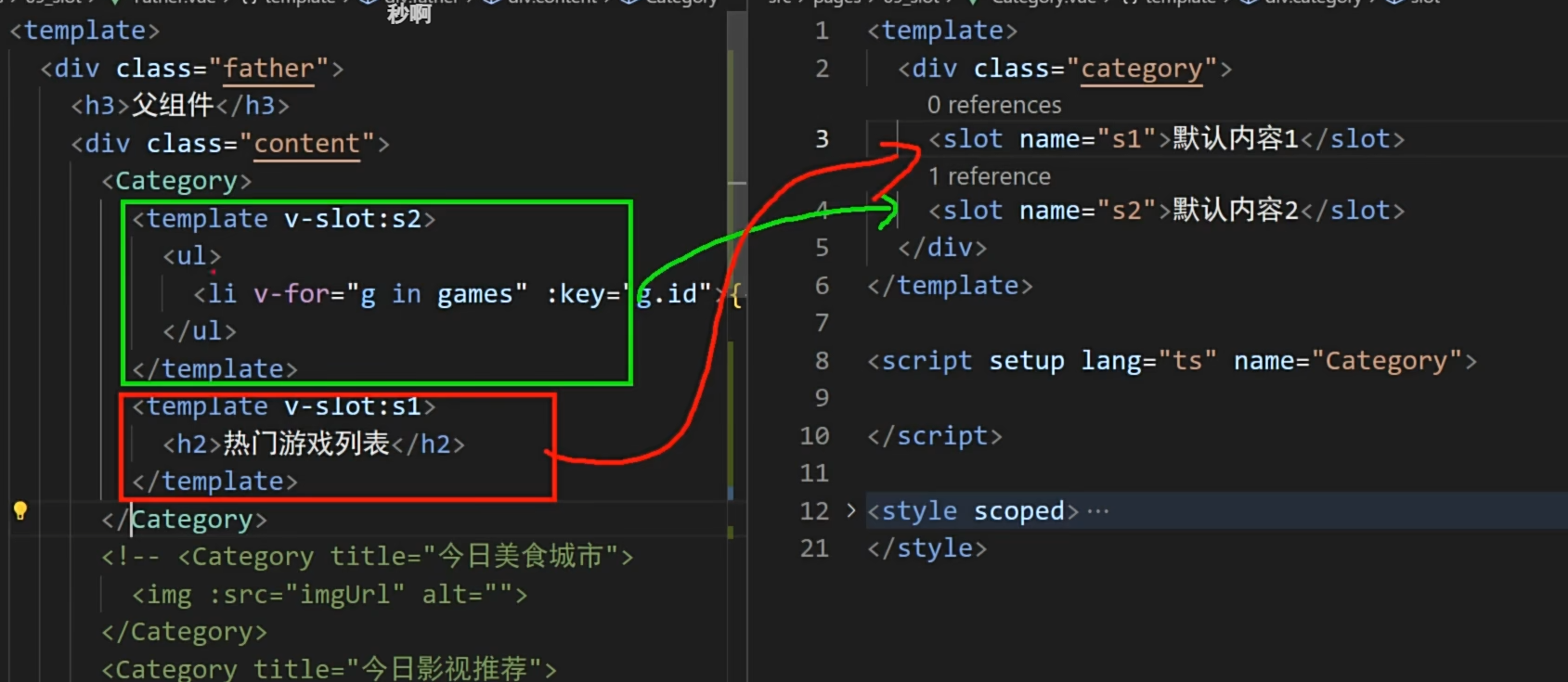This screenshot has height=682, width=1568.
Task: Click the script setup lang="ts" tag
Action: (1040, 361)
